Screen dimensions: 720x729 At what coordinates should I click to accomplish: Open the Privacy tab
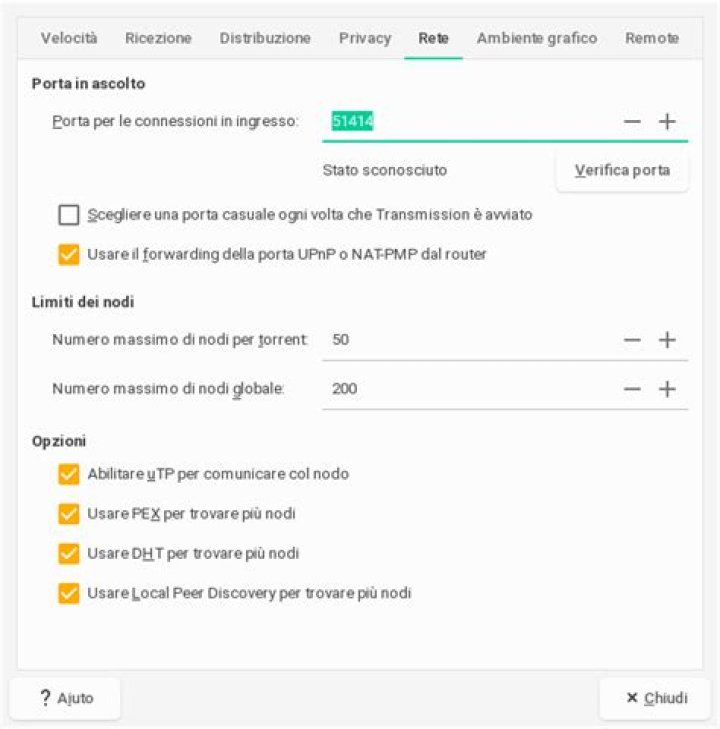365,38
